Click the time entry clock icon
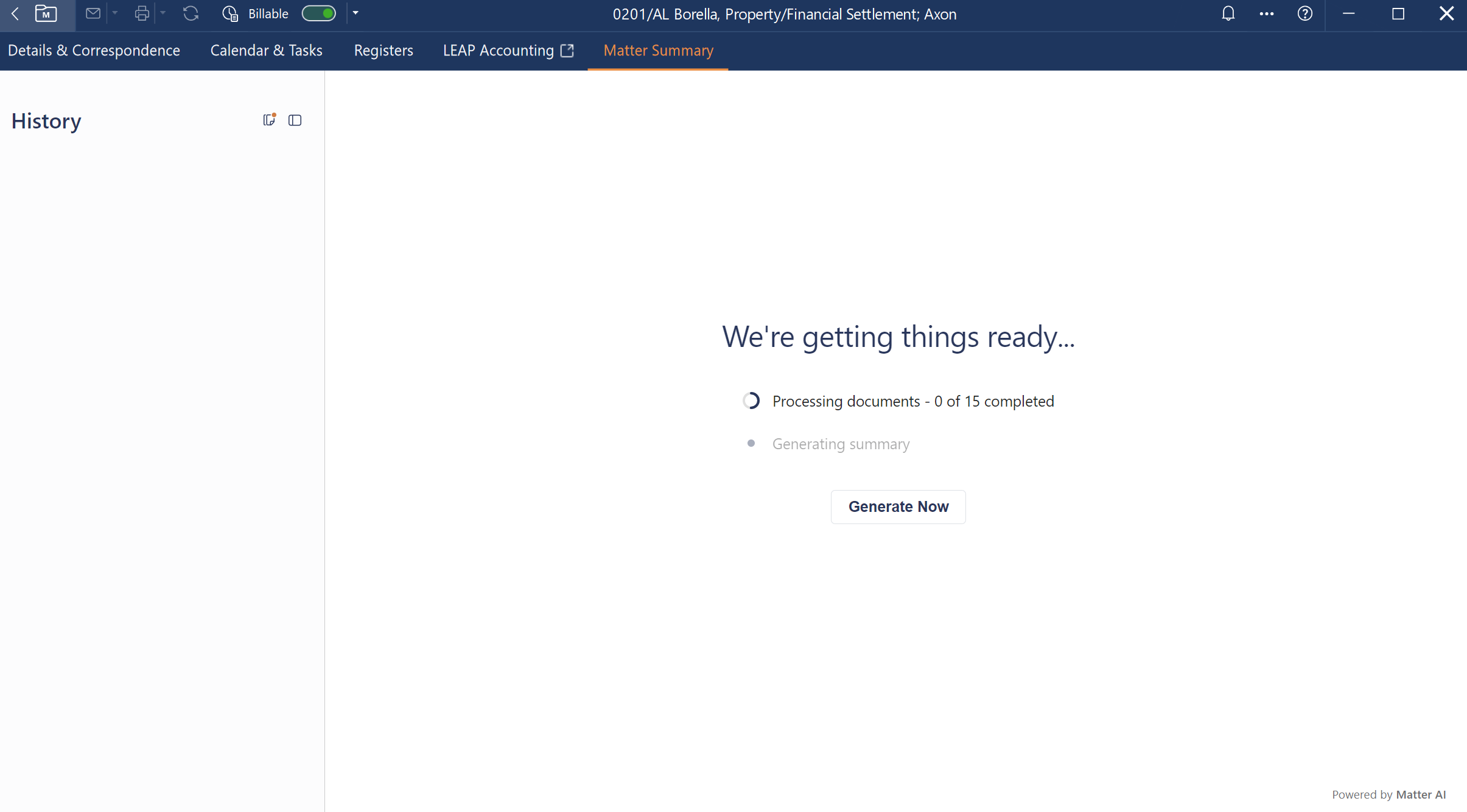The image size is (1467, 812). point(230,13)
